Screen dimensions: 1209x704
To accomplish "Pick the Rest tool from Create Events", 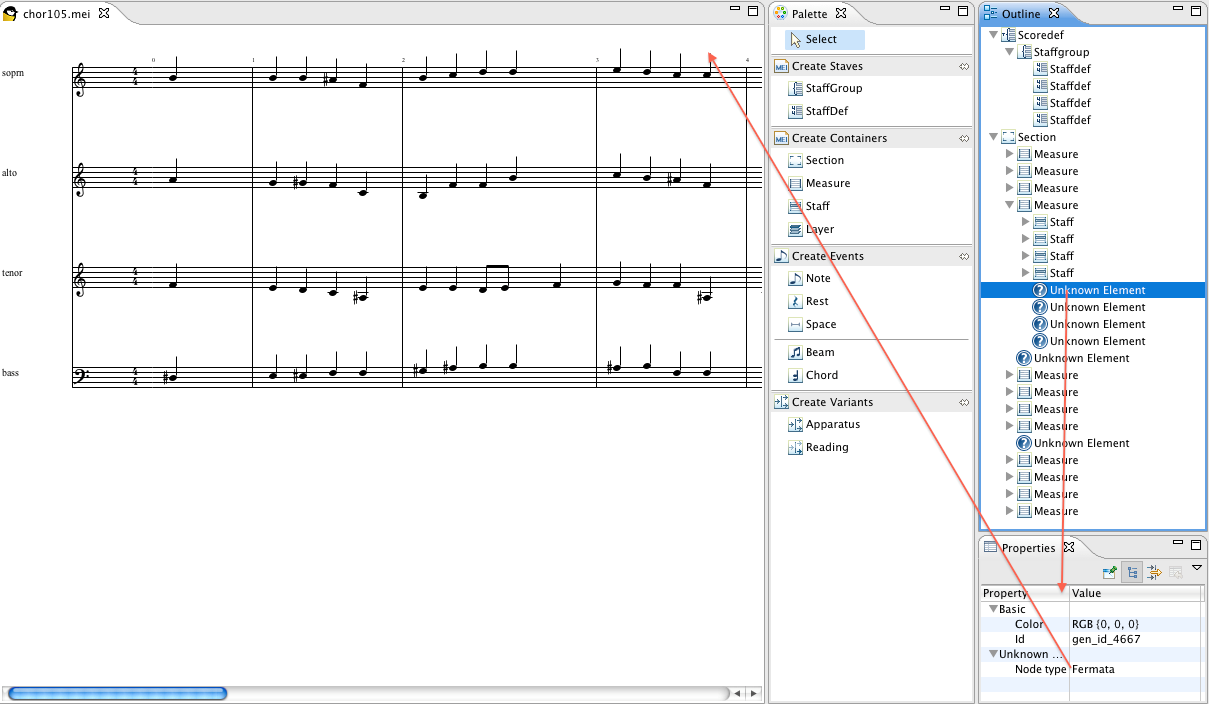I will (816, 302).
